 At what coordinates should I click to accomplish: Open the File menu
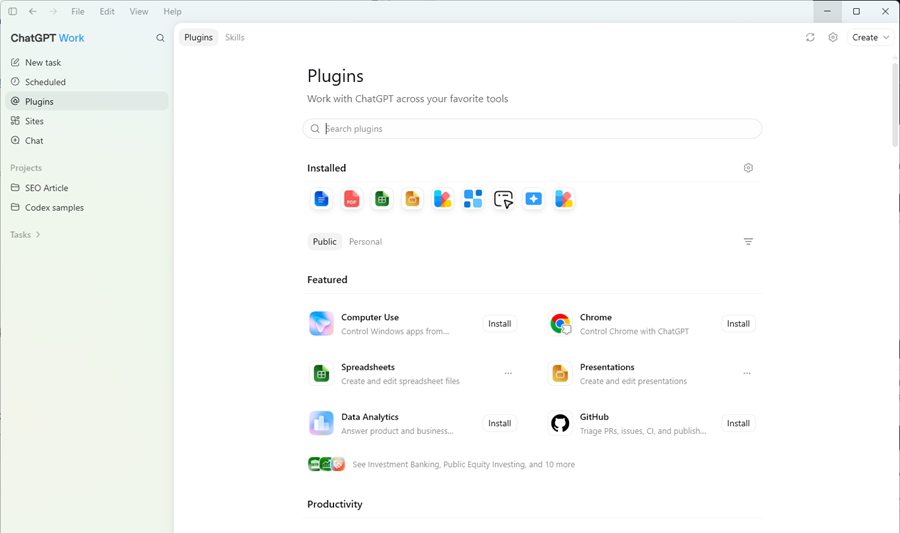click(x=77, y=11)
